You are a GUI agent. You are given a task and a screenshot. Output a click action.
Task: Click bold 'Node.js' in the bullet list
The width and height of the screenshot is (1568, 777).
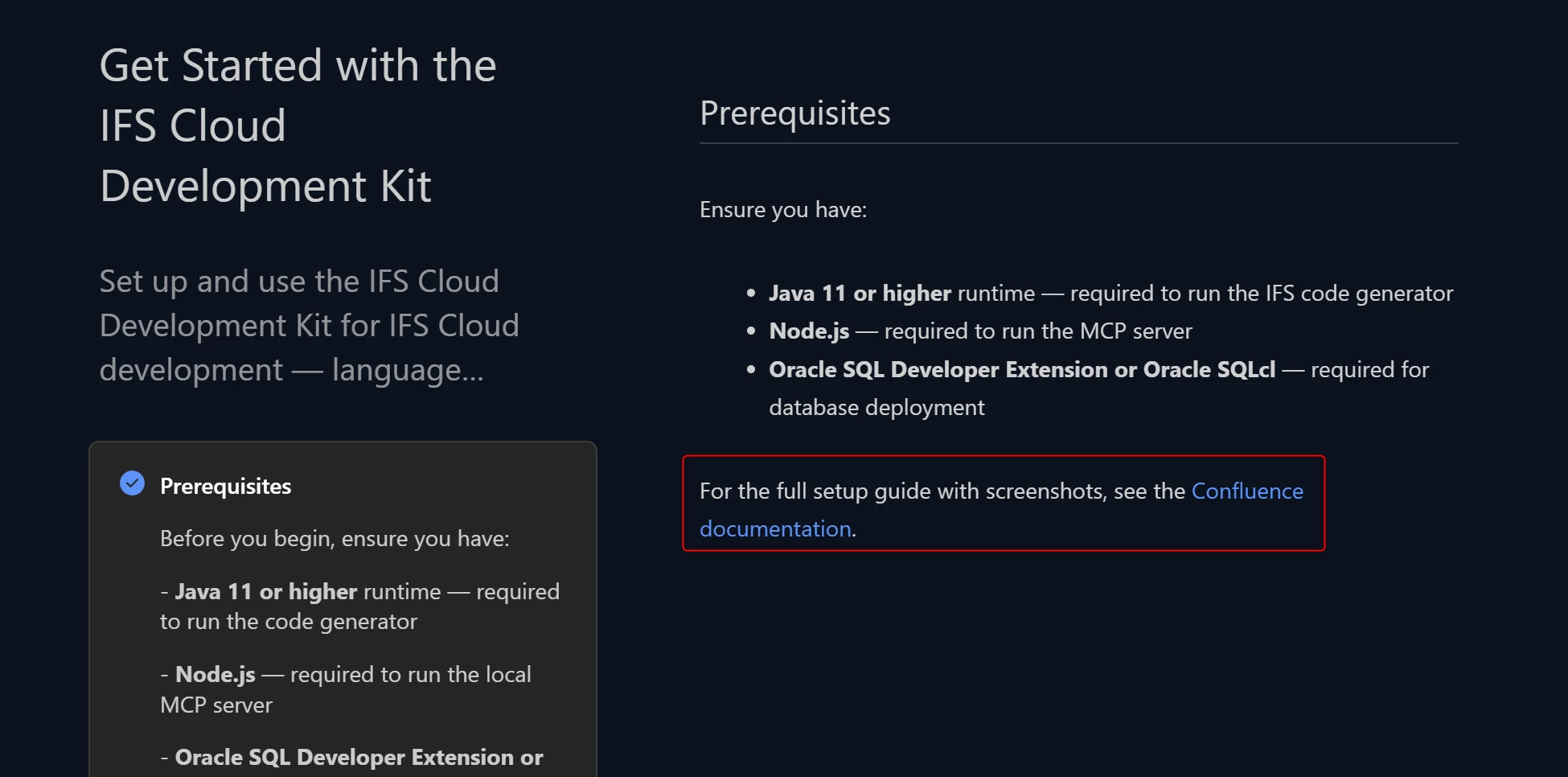[809, 331]
